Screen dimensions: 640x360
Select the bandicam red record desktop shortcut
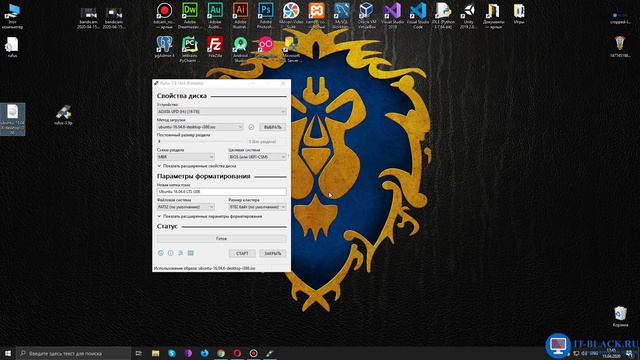pos(164,16)
